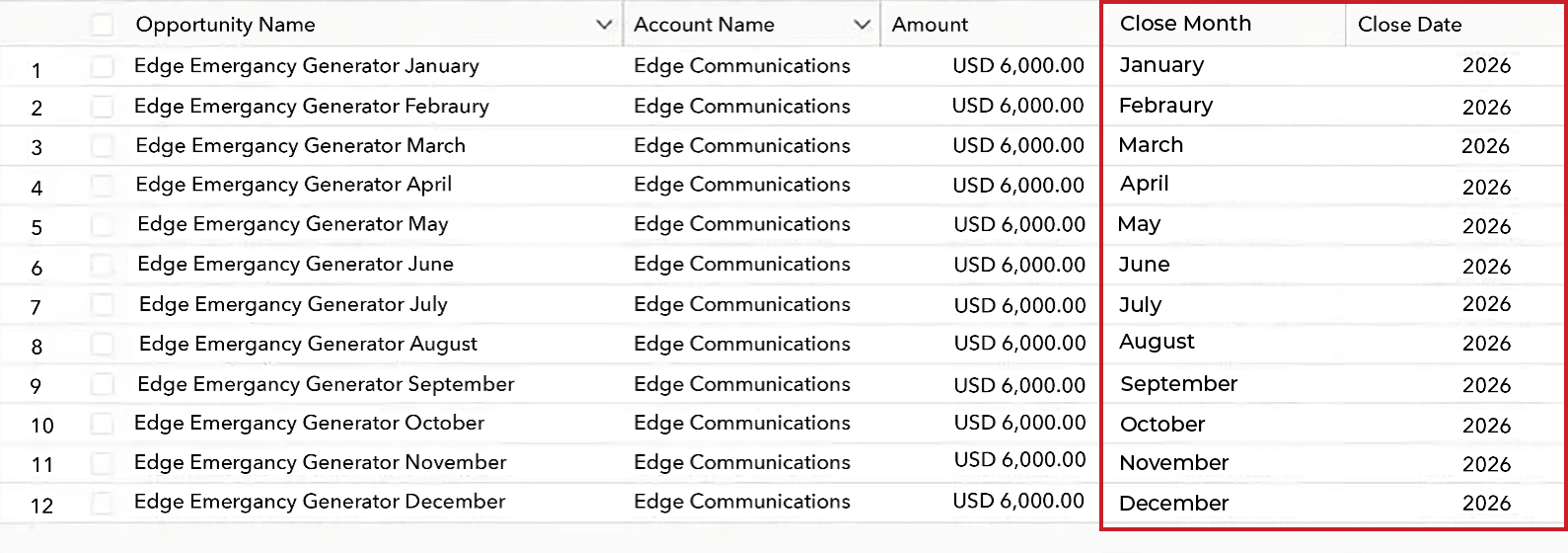The width and height of the screenshot is (1568, 553).
Task: Select checkbox for Edge Emergancy Generator June
Action: click(x=102, y=266)
